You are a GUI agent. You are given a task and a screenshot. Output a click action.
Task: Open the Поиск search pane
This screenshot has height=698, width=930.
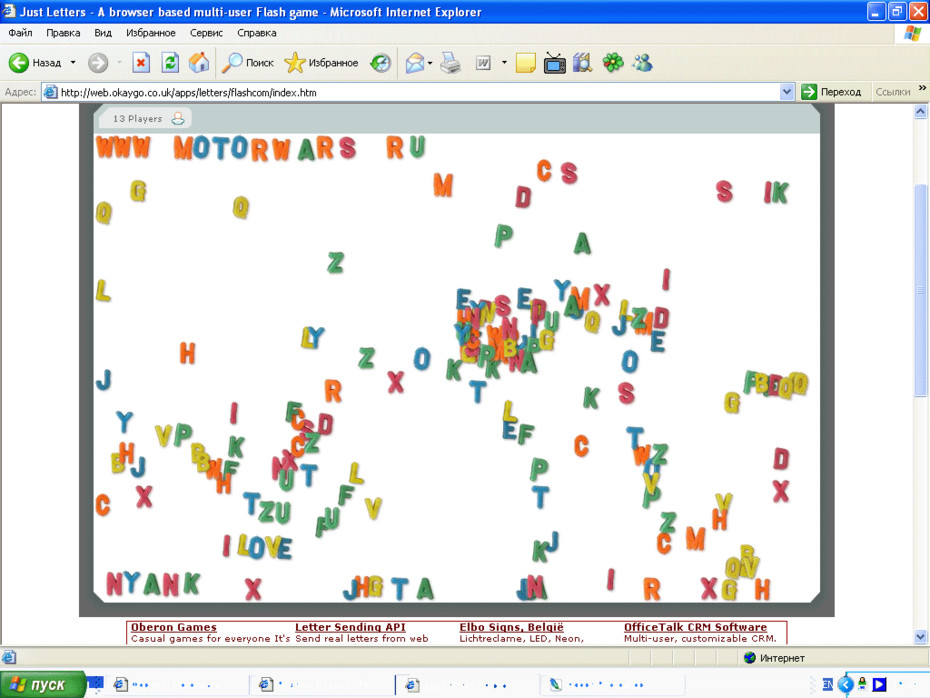coord(247,62)
